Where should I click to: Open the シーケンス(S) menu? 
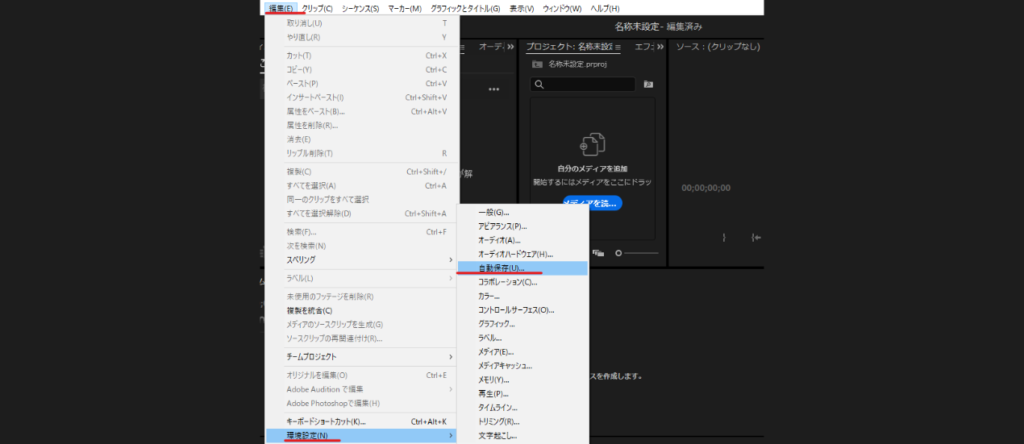pyautogui.click(x=360, y=8)
